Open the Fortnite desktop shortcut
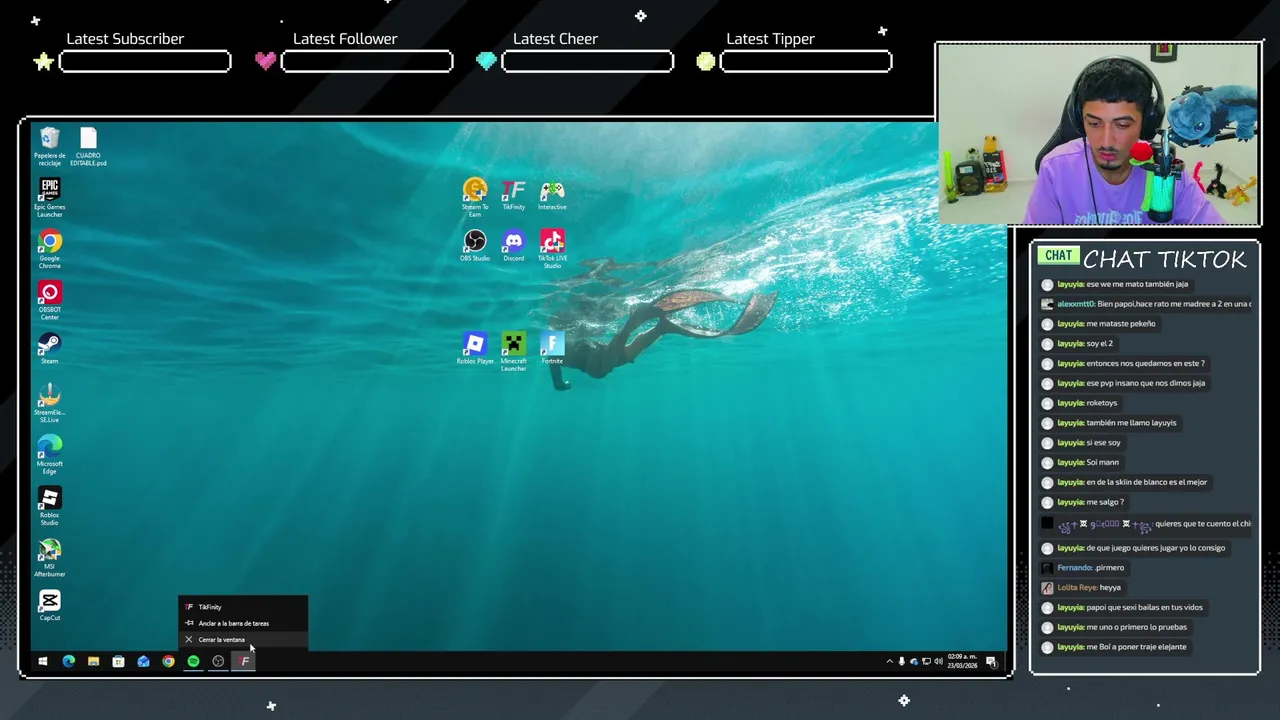1280x720 pixels. pyautogui.click(x=552, y=349)
